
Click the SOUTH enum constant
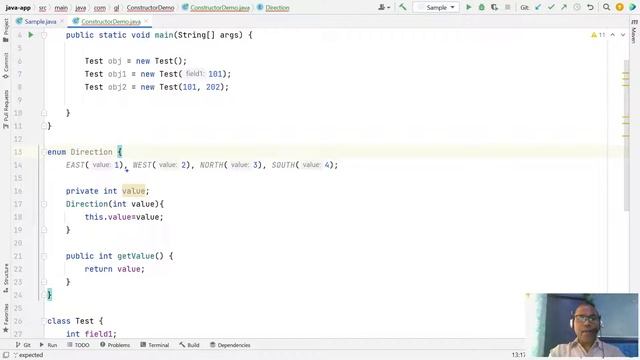click(x=284, y=165)
